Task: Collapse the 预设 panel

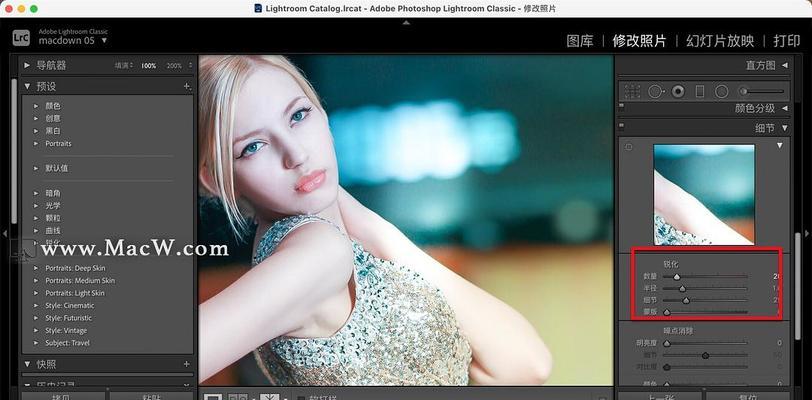Action: click(27, 86)
